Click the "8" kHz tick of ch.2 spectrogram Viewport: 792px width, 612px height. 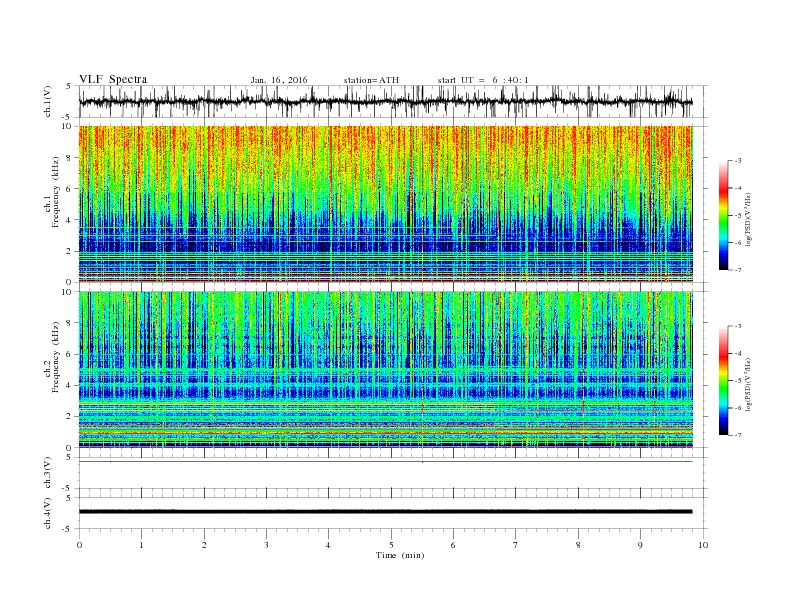pos(69,323)
